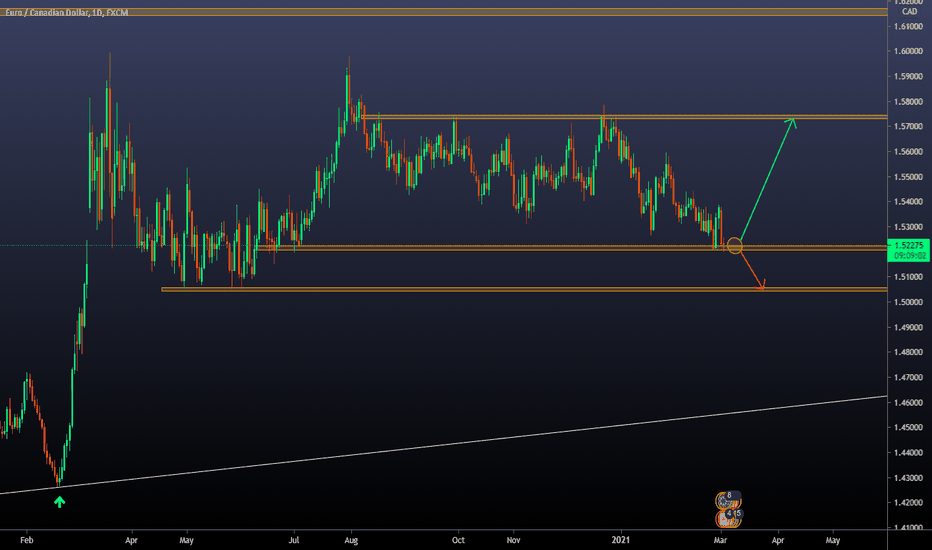Click the current price label 1.52275
The height and width of the screenshot is (550, 932).
(908, 245)
